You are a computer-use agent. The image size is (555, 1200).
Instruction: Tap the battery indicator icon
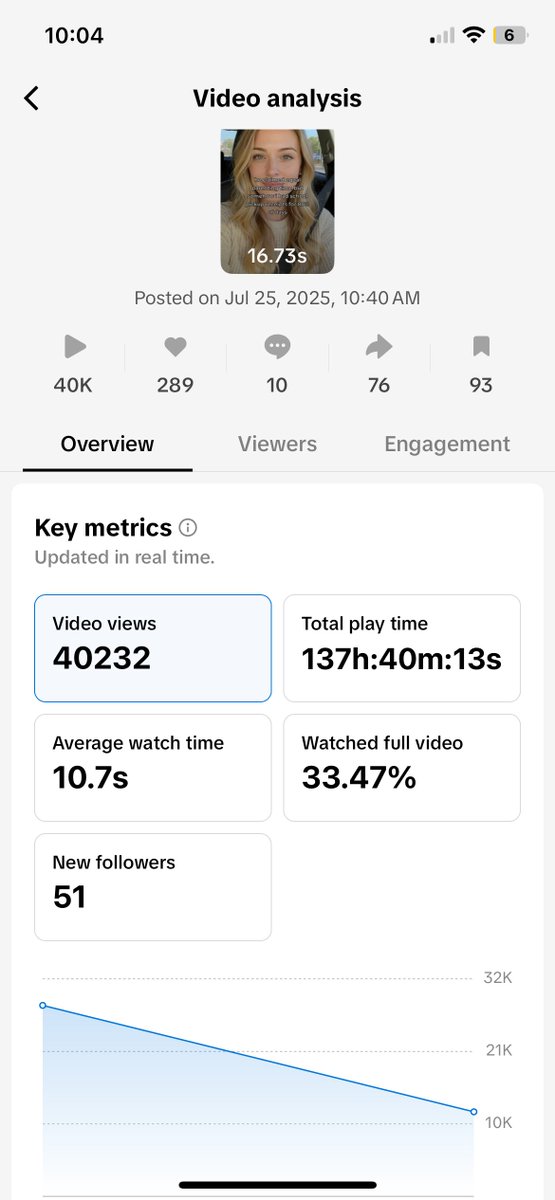coord(510,36)
